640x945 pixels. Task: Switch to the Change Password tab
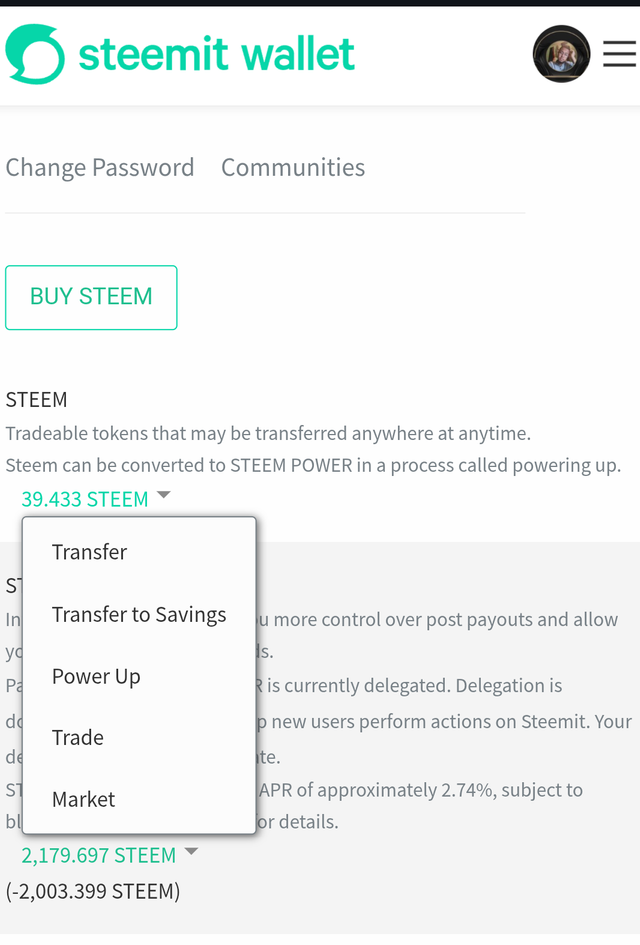tap(100, 168)
